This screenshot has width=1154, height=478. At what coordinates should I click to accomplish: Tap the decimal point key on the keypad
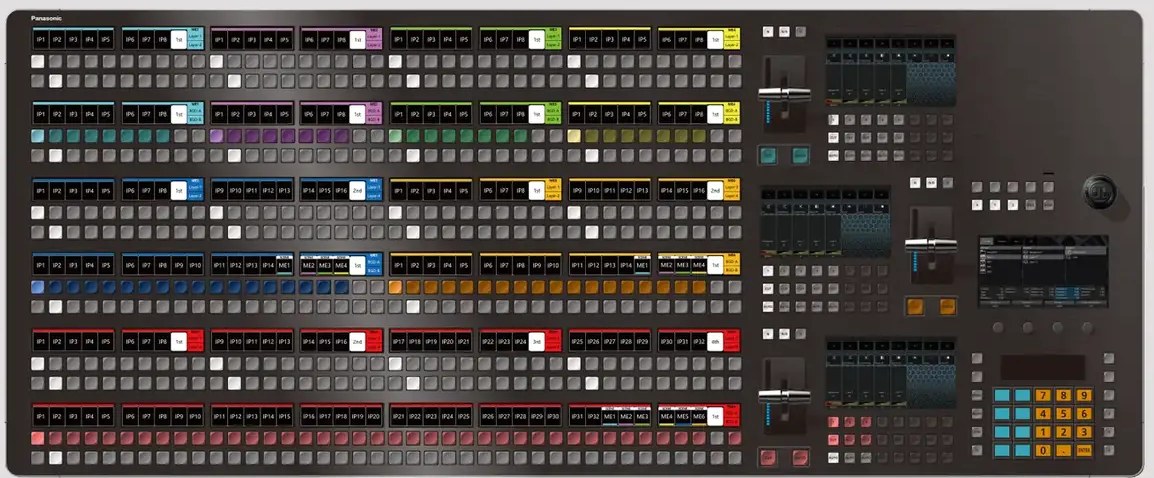coord(1063,450)
